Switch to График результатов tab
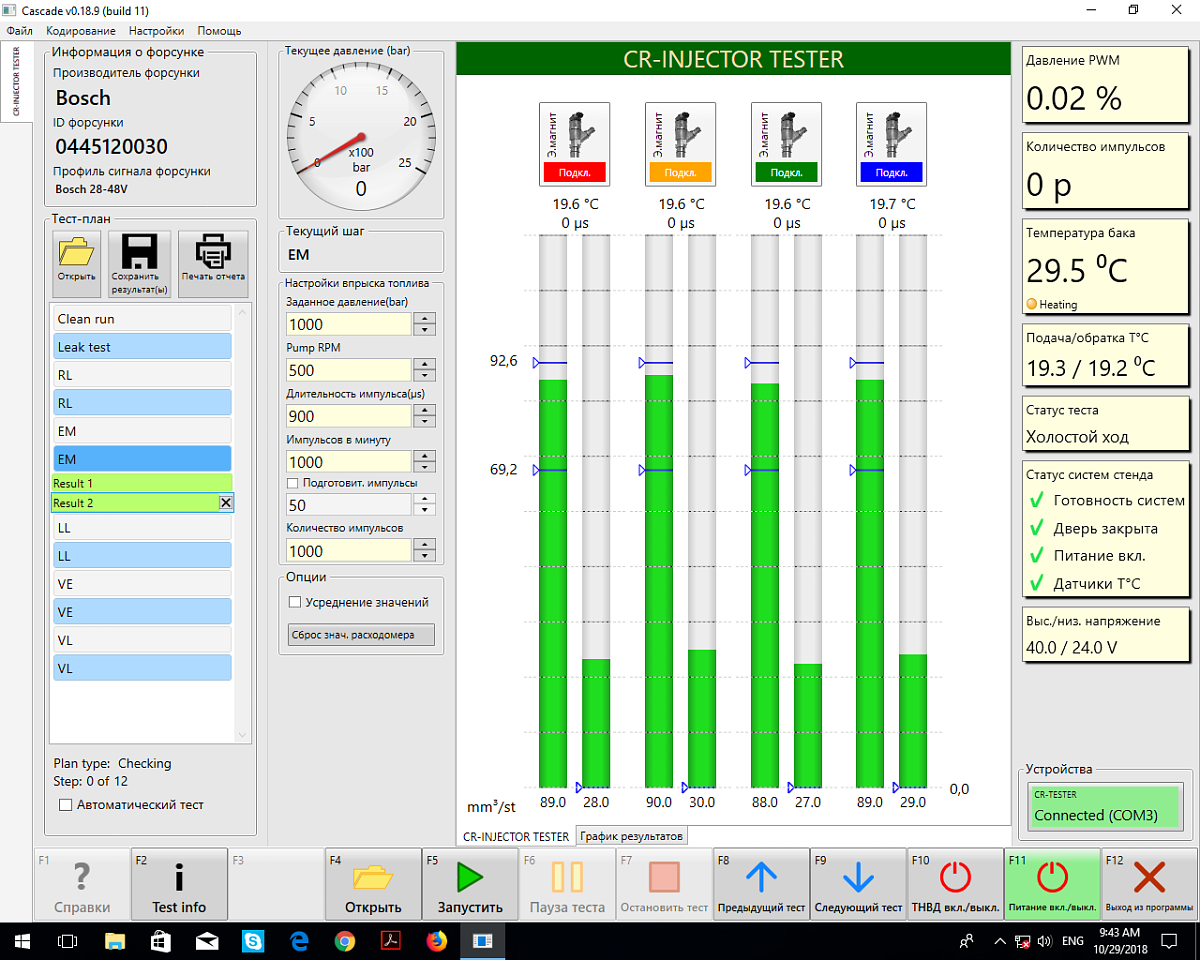Viewport: 1200px width, 960px height. pyautogui.click(x=632, y=836)
